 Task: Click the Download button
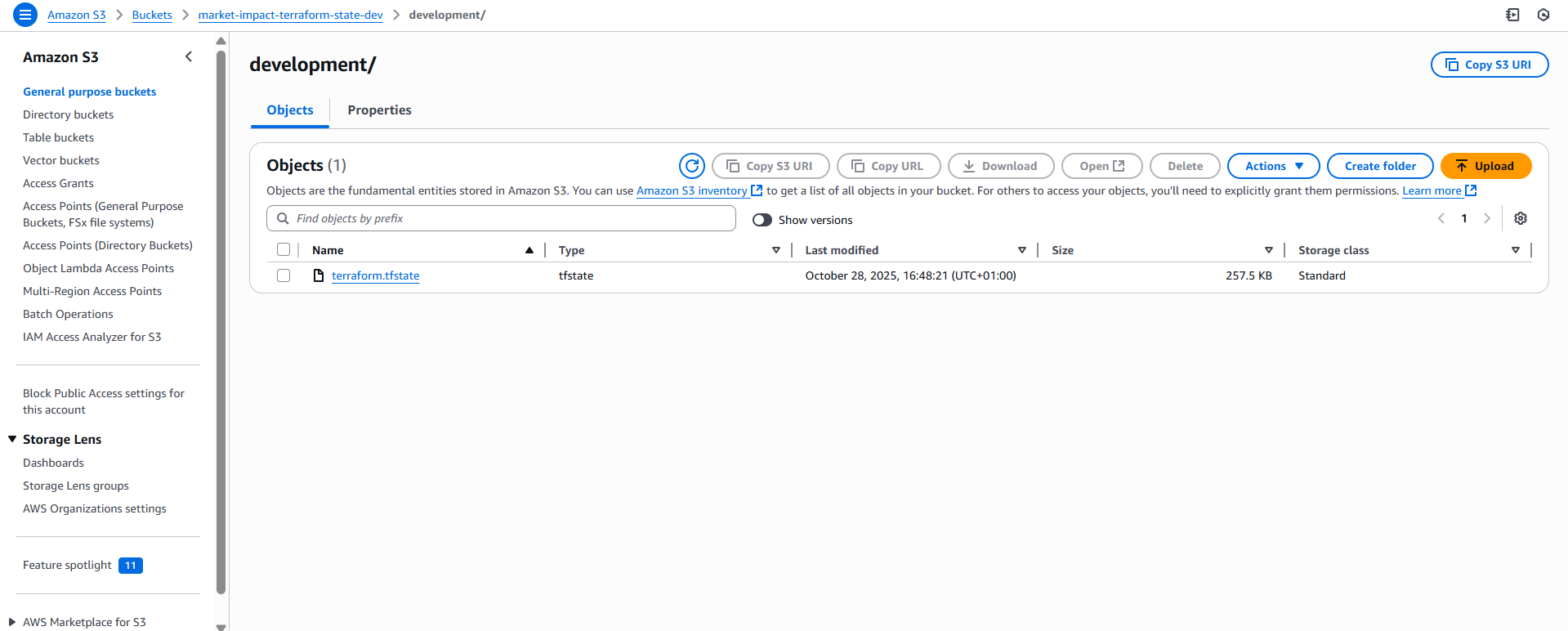tap(1001, 166)
